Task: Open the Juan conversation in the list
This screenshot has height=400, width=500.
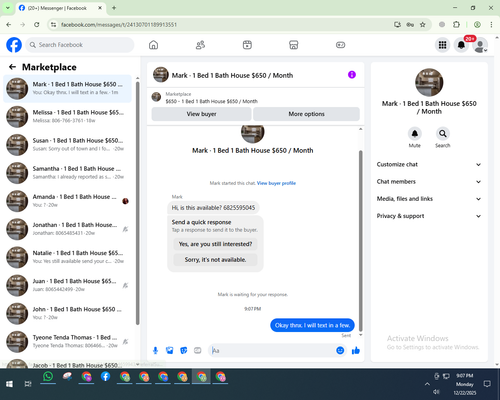Action: click(67, 285)
